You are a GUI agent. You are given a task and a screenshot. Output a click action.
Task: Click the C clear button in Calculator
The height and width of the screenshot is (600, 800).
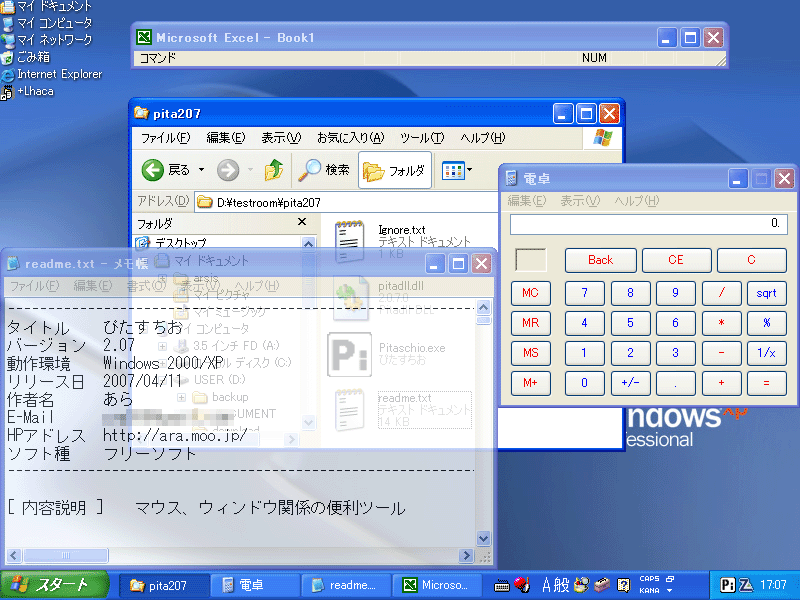(x=751, y=260)
